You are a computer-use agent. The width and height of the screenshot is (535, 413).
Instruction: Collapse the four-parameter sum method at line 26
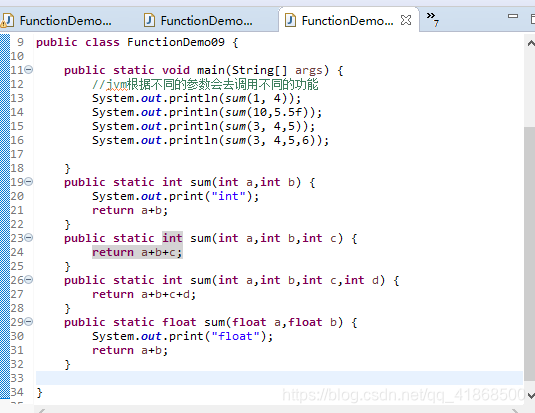click(x=29, y=280)
